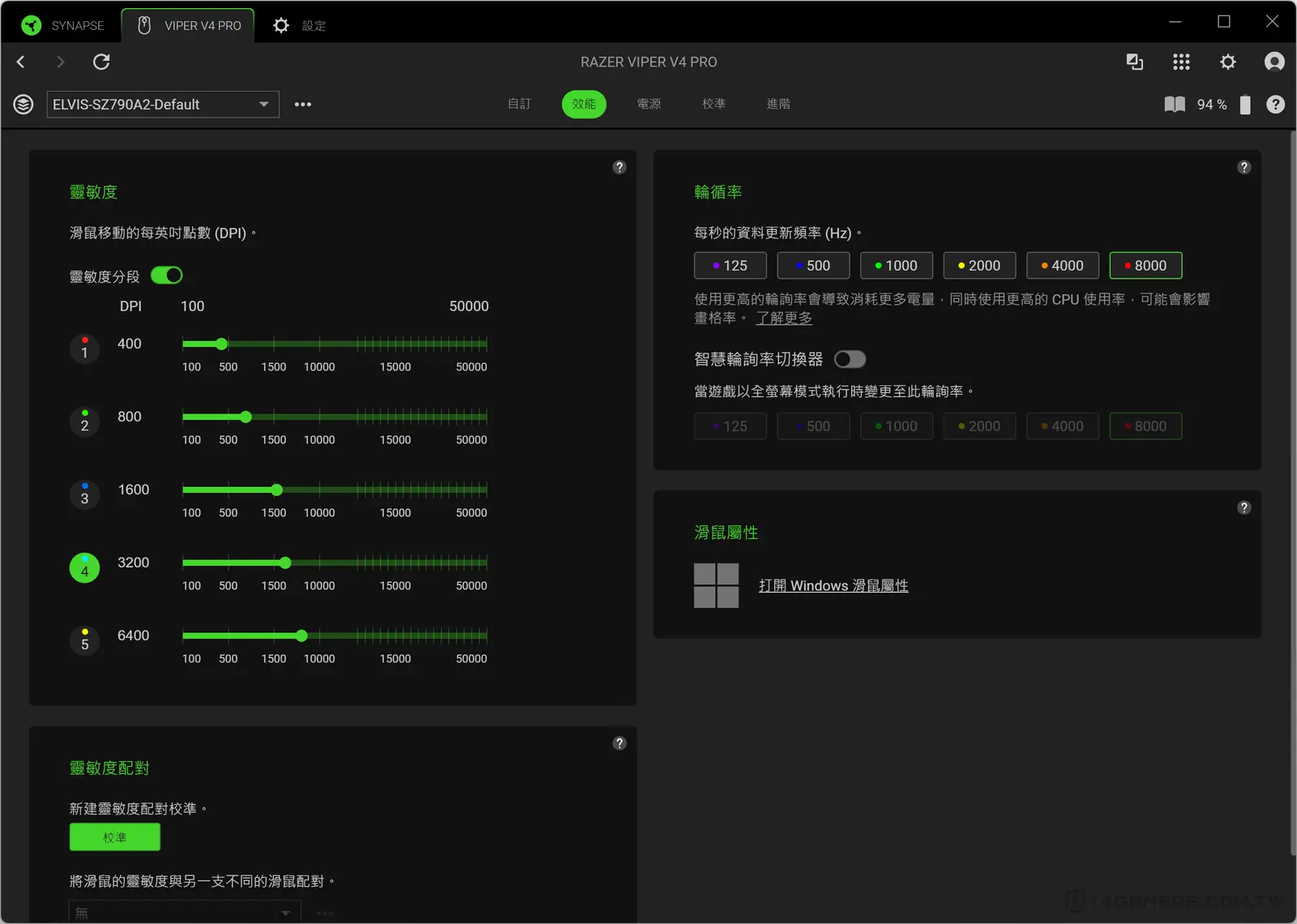
Task: Open the 打開 Windows 滑鼠屬性 link
Action: pyautogui.click(x=833, y=585)
